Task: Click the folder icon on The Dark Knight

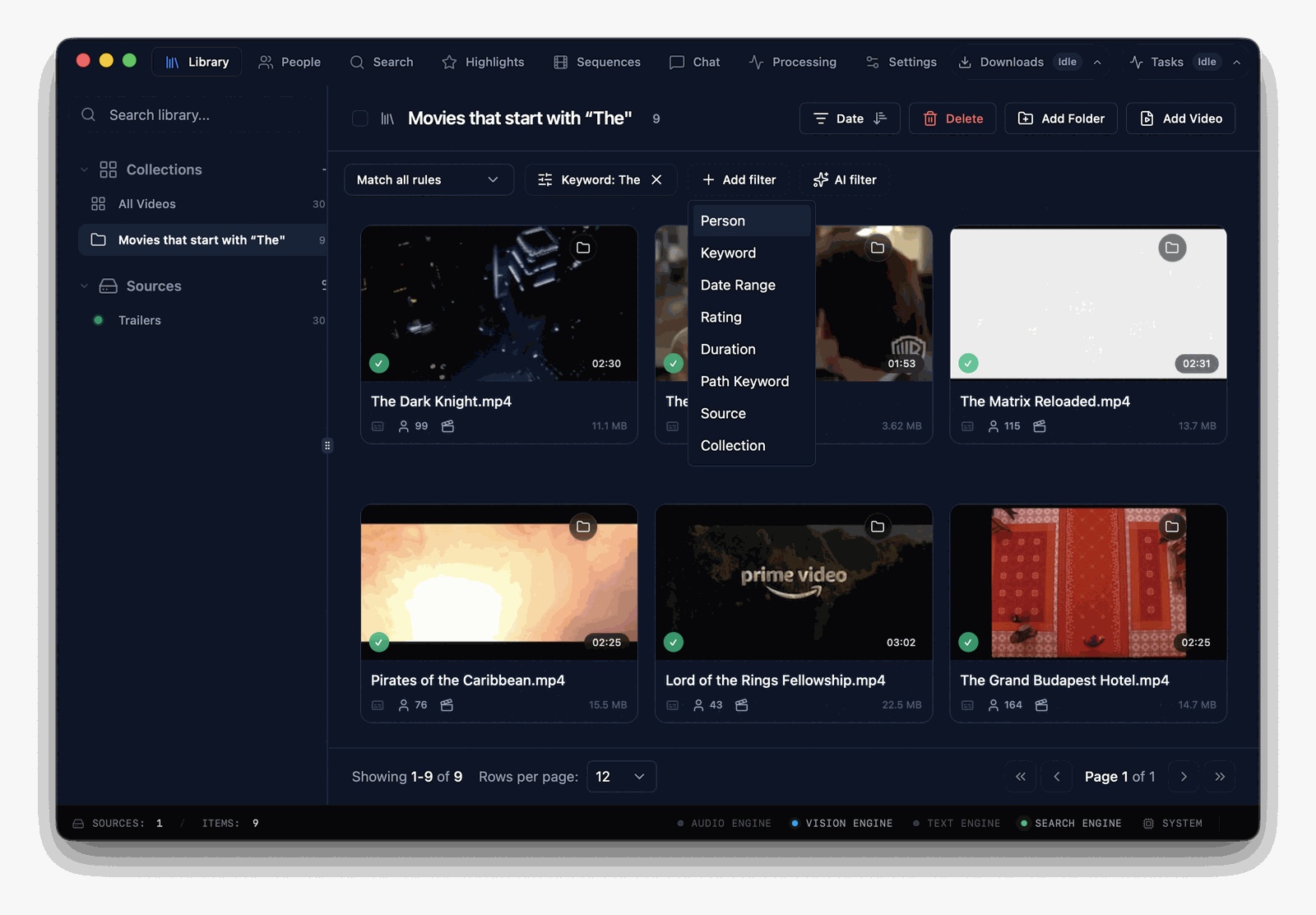Action: pyautogui.click(x=583, y=248)
